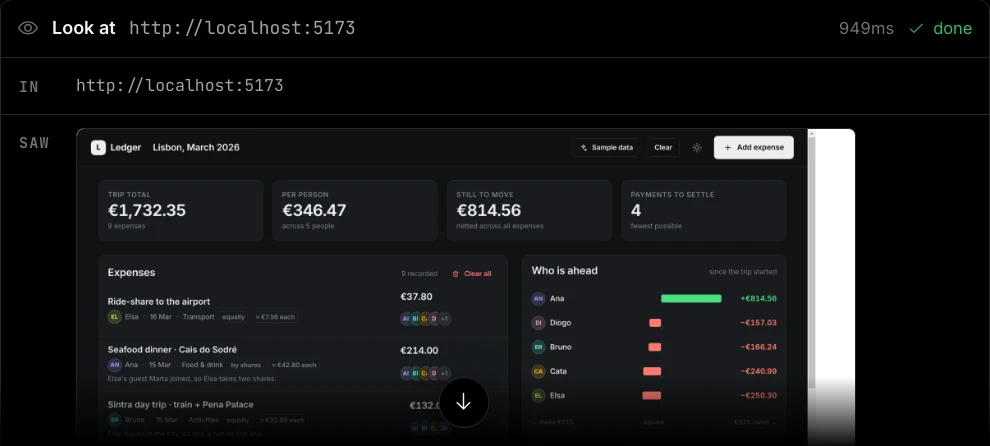Click the Sample data button

(x=606, y=147)
